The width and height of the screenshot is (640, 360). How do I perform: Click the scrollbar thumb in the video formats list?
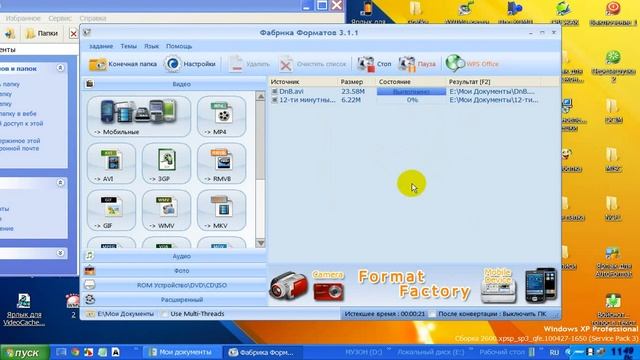coord(260,141)
